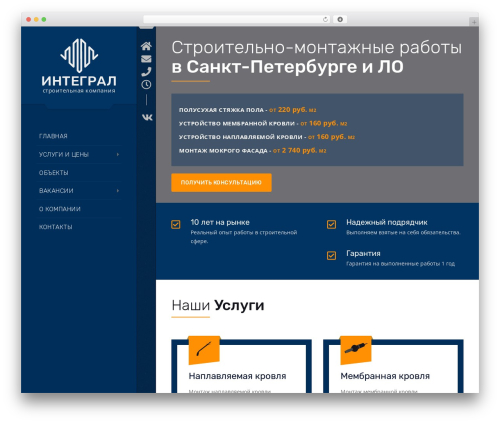
Task: Open the Наплавляемая кровля service title
Action: (x=237, y=376)
